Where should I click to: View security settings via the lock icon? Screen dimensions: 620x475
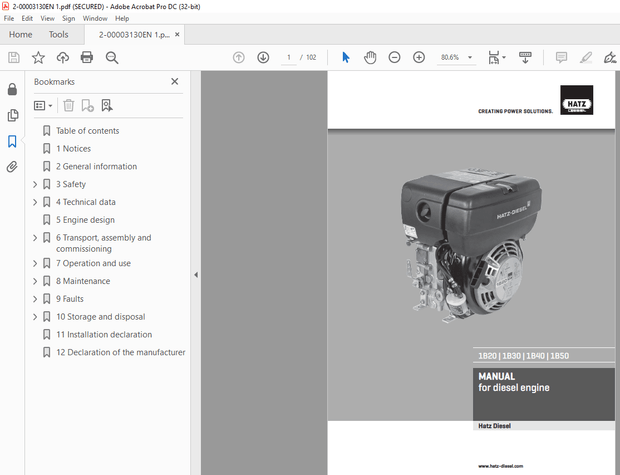(x=12, y=89)
